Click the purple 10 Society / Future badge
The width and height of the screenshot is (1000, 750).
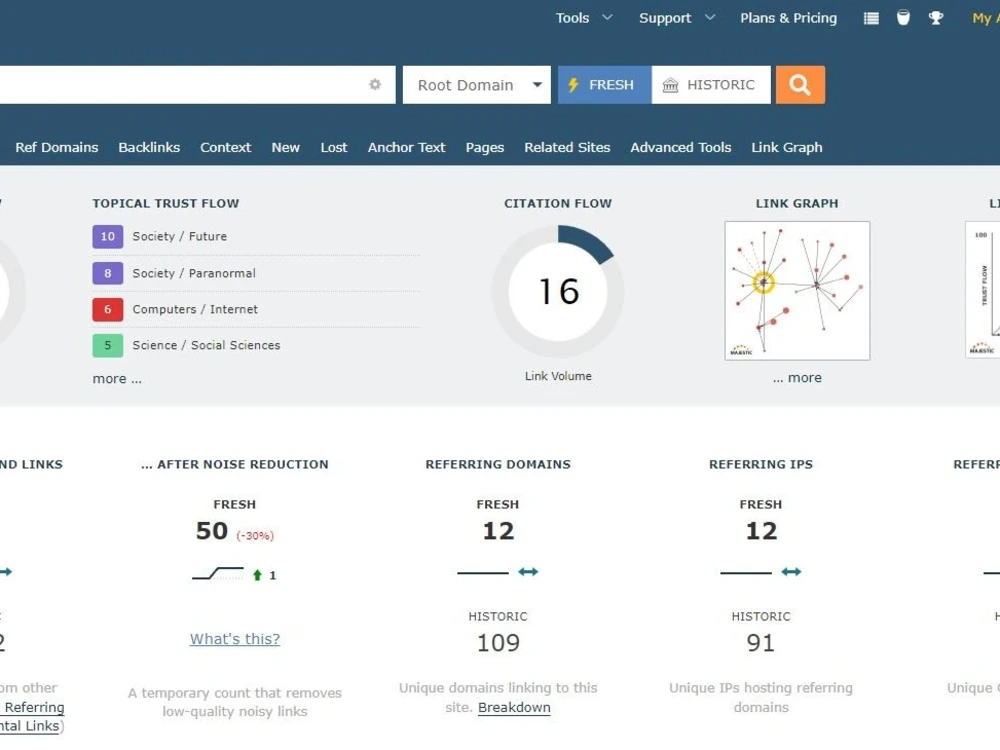[x=108, y=237]
